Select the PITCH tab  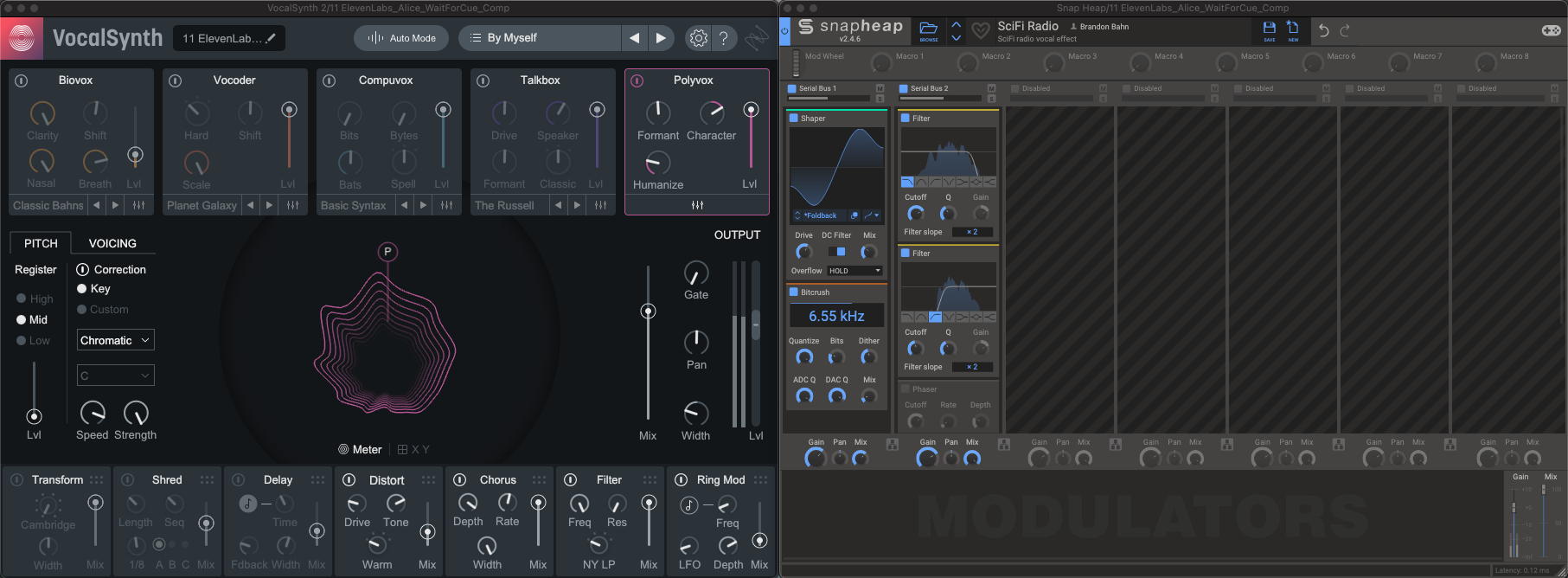coord(41,243)
